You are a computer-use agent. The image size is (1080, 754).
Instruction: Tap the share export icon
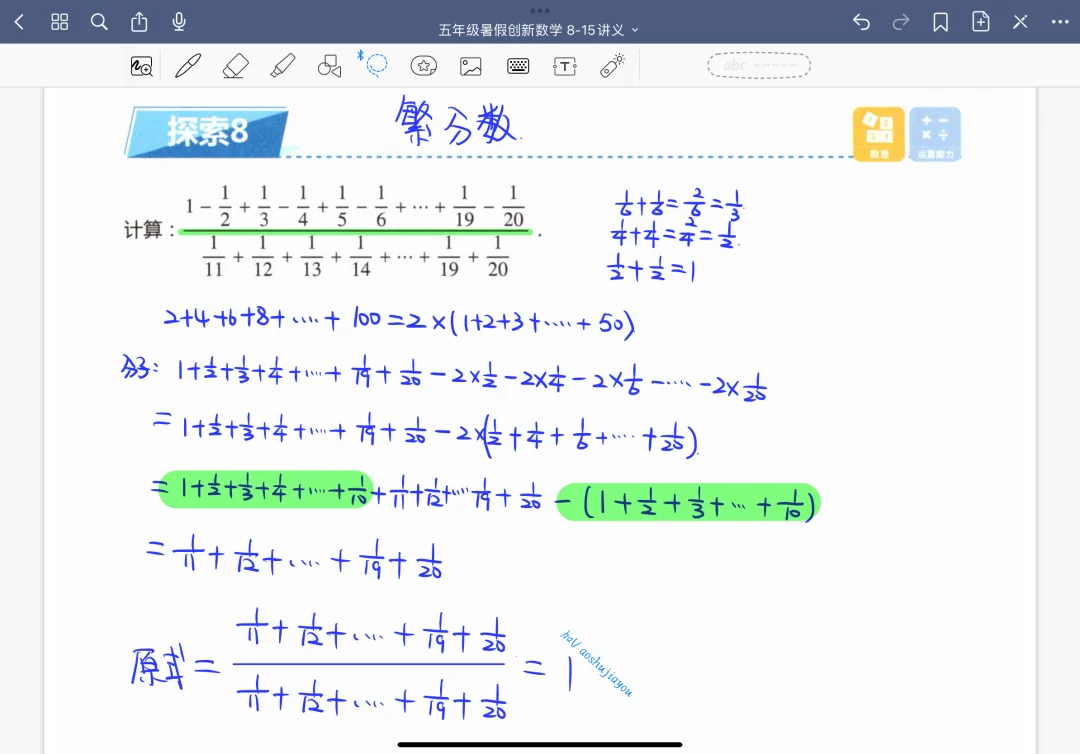[139, 22]
